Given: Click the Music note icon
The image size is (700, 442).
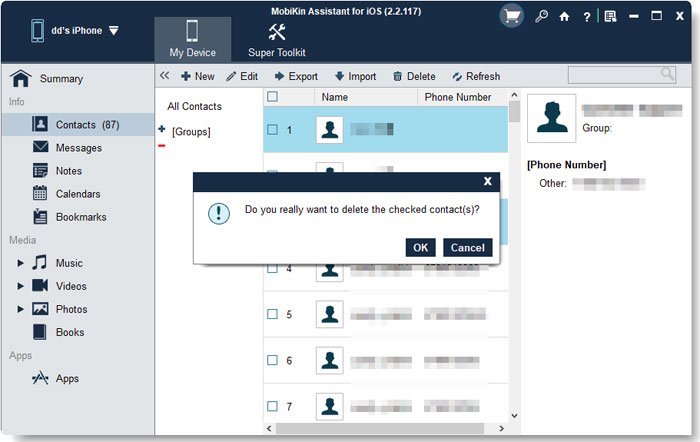Looking at the screenshot, I should [39, 262].
